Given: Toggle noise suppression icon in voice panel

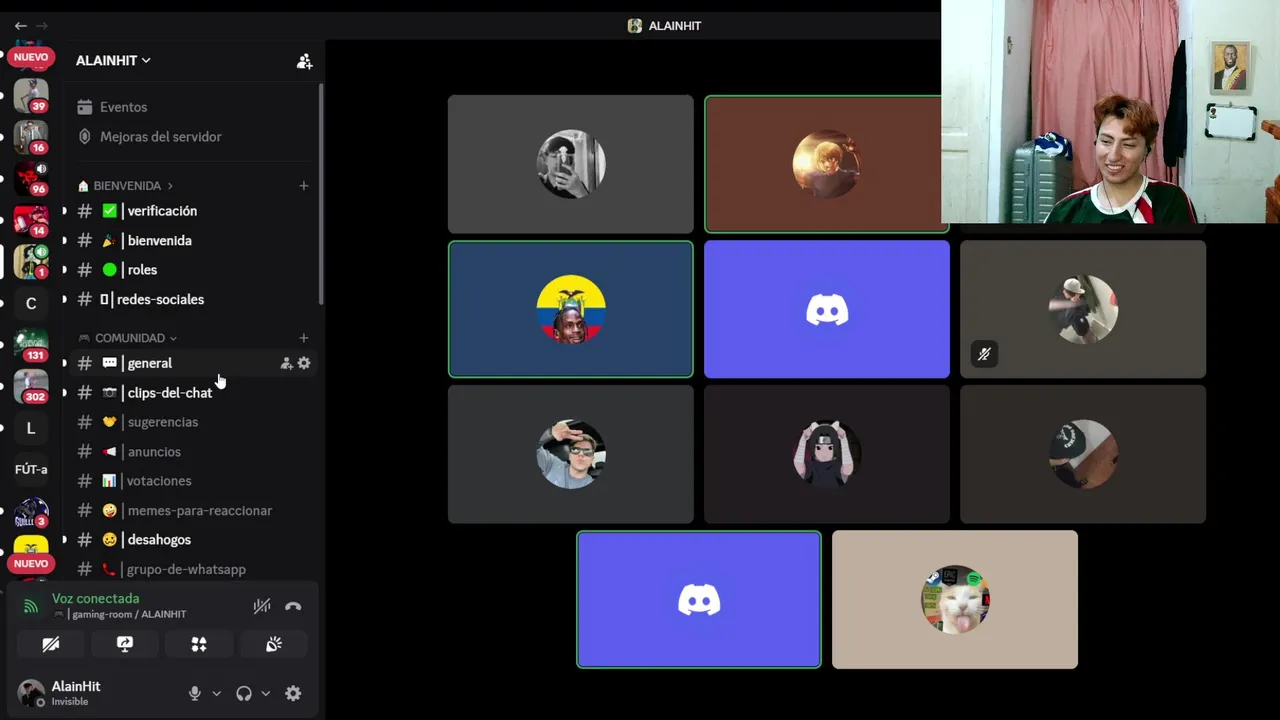Looking at the screenshot, I should [262, 606].
